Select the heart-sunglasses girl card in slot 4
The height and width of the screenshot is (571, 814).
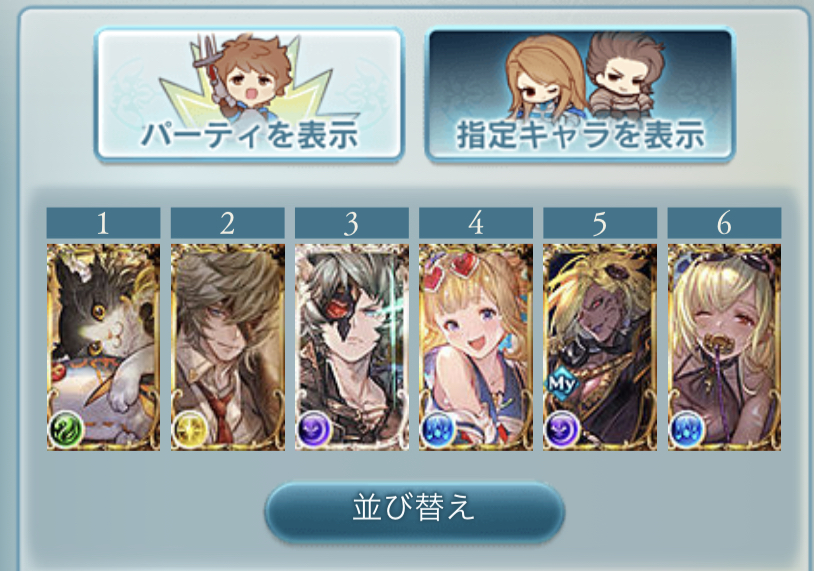pyautogui.click(x=476, y=347)
